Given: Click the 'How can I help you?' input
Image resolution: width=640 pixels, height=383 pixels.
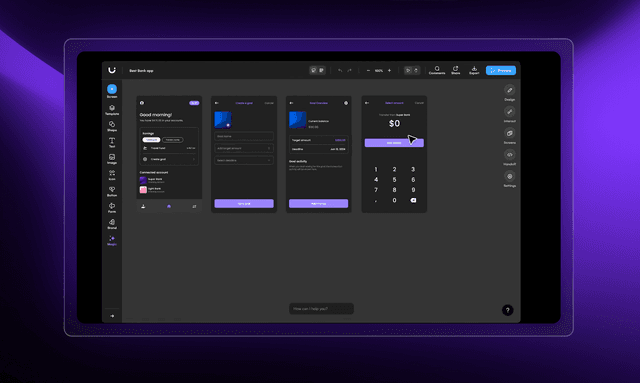Looking at the screenshot, I should [321, 309].
